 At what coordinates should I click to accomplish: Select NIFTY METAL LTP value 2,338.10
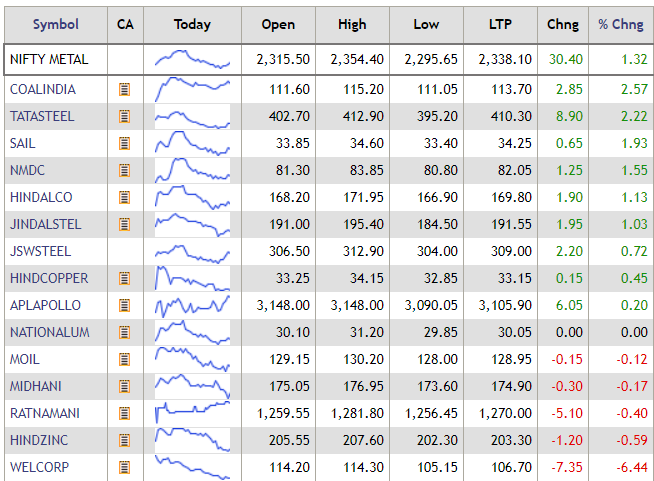pyautogui.click(x=505, y=60)
